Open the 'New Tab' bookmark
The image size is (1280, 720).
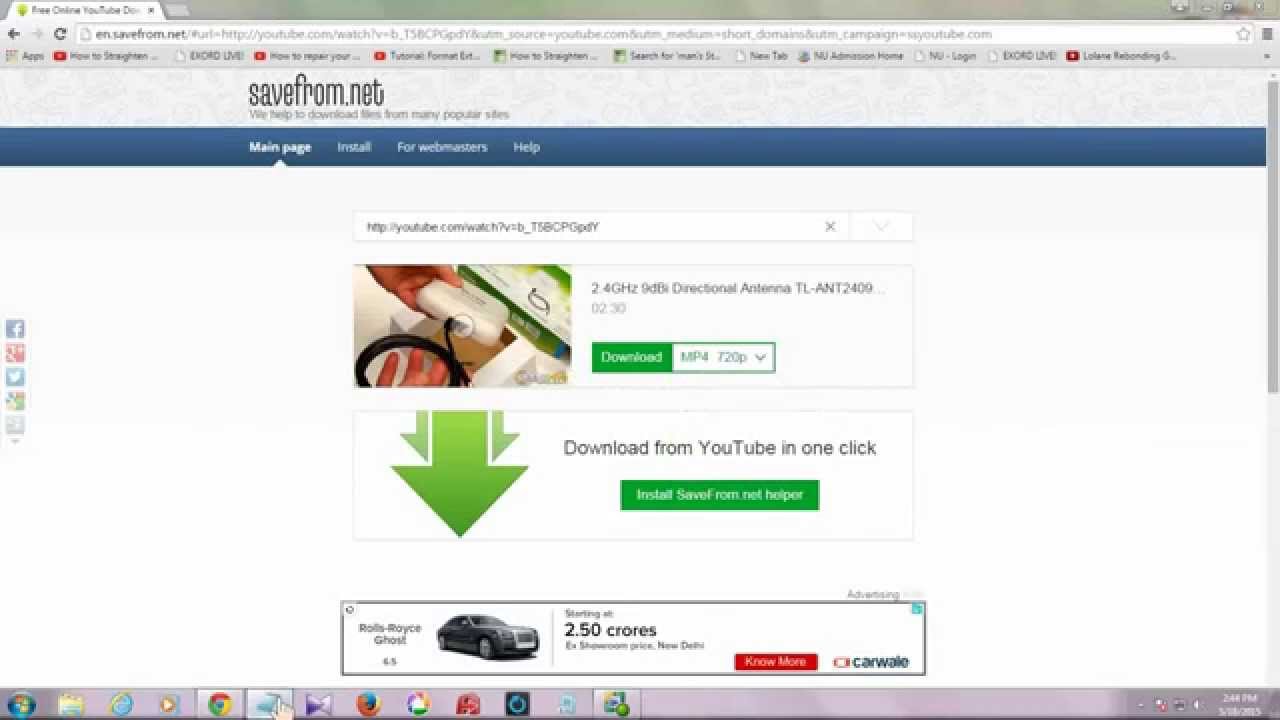pos(761,56)
